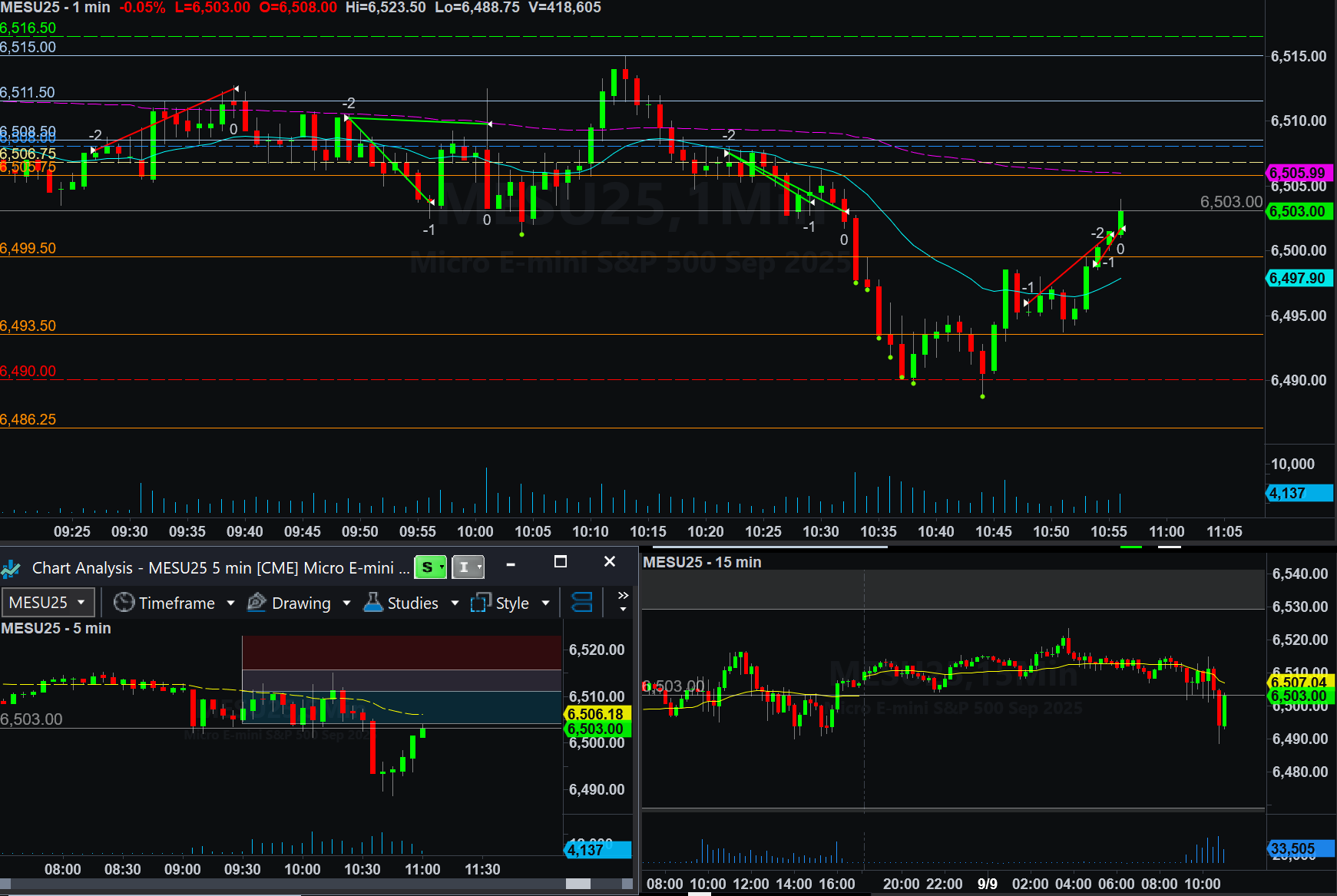
Task: Click the 5 min chart horizontal scrollbar thumb
Action: pos(577,884)
